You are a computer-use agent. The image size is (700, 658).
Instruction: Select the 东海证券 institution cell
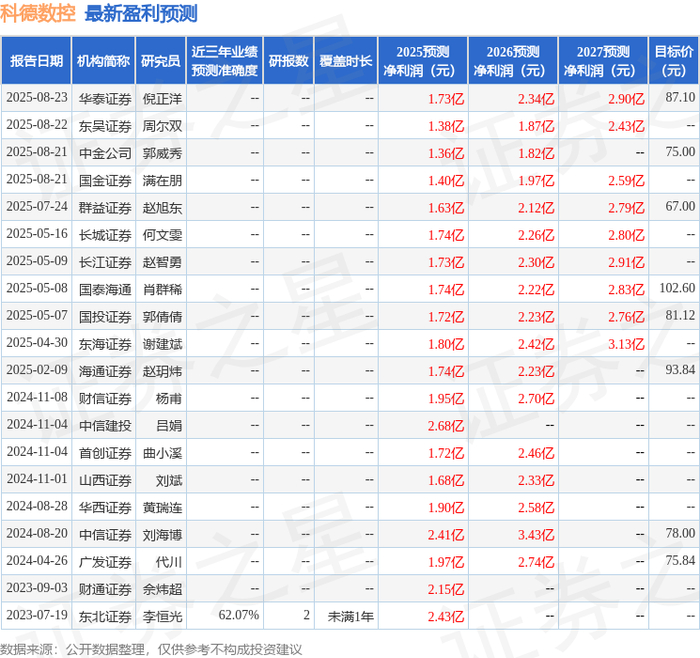[105, 344]
